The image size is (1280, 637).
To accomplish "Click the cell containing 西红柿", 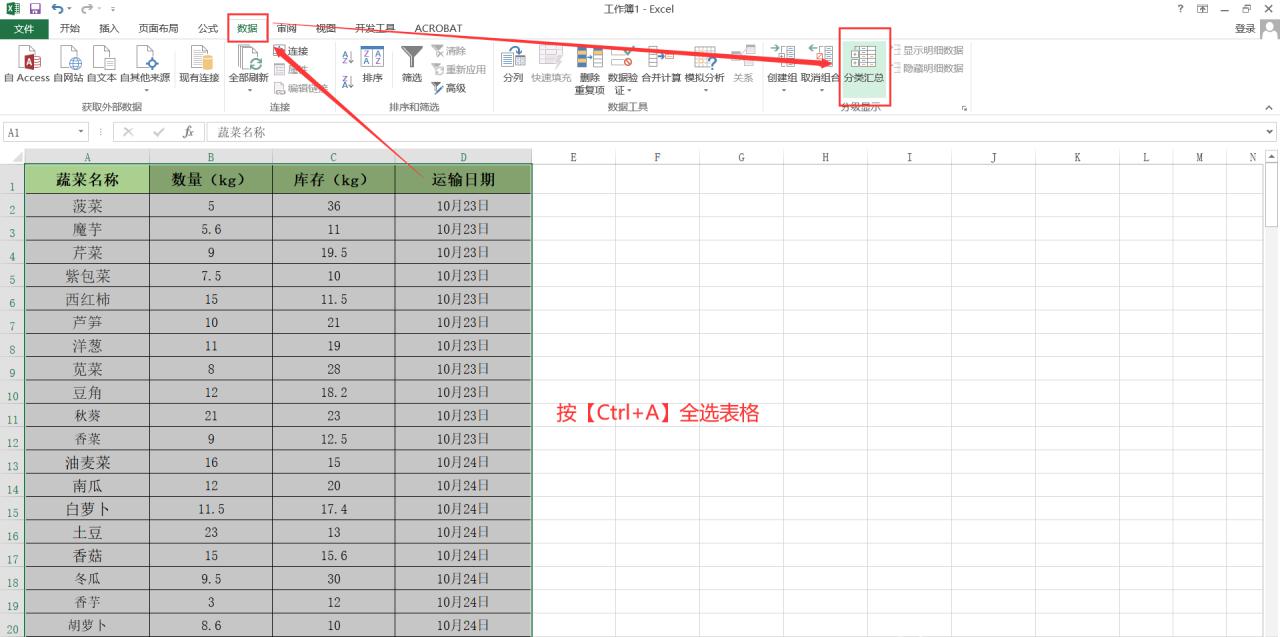I will pyautogui.click(x=87, y=299).
